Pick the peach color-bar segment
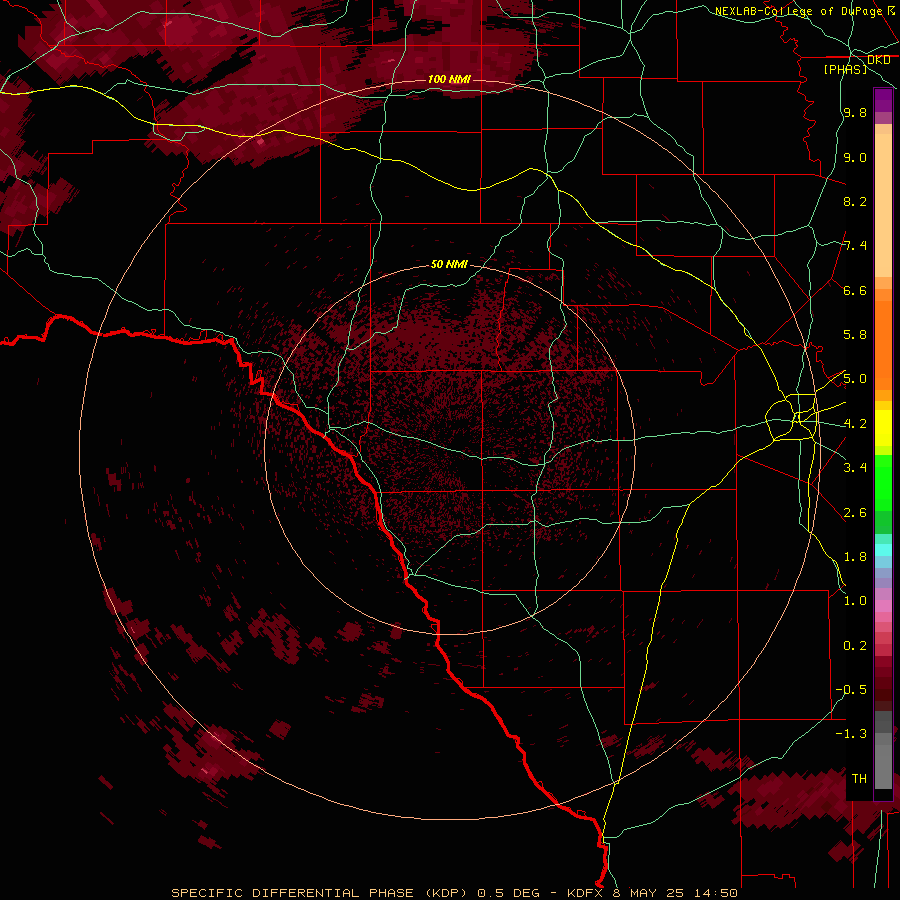 pyautogui.click(x=883, y=205)
